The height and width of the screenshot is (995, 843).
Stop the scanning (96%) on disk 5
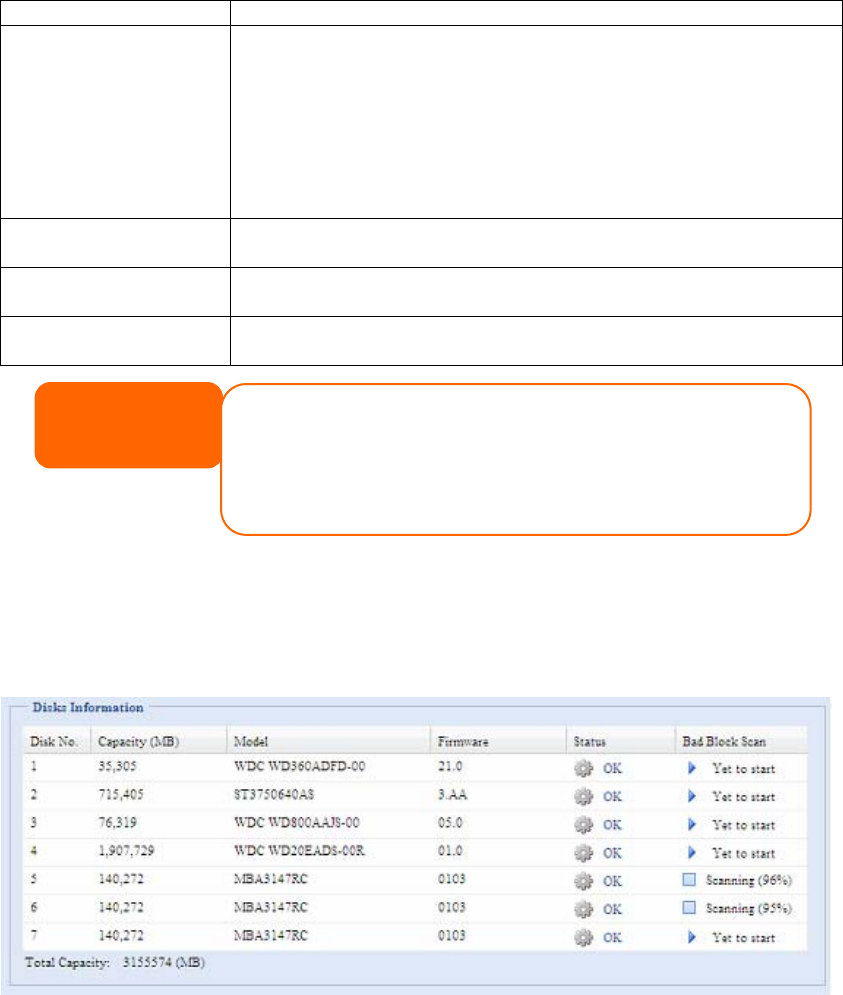point(689,880)
